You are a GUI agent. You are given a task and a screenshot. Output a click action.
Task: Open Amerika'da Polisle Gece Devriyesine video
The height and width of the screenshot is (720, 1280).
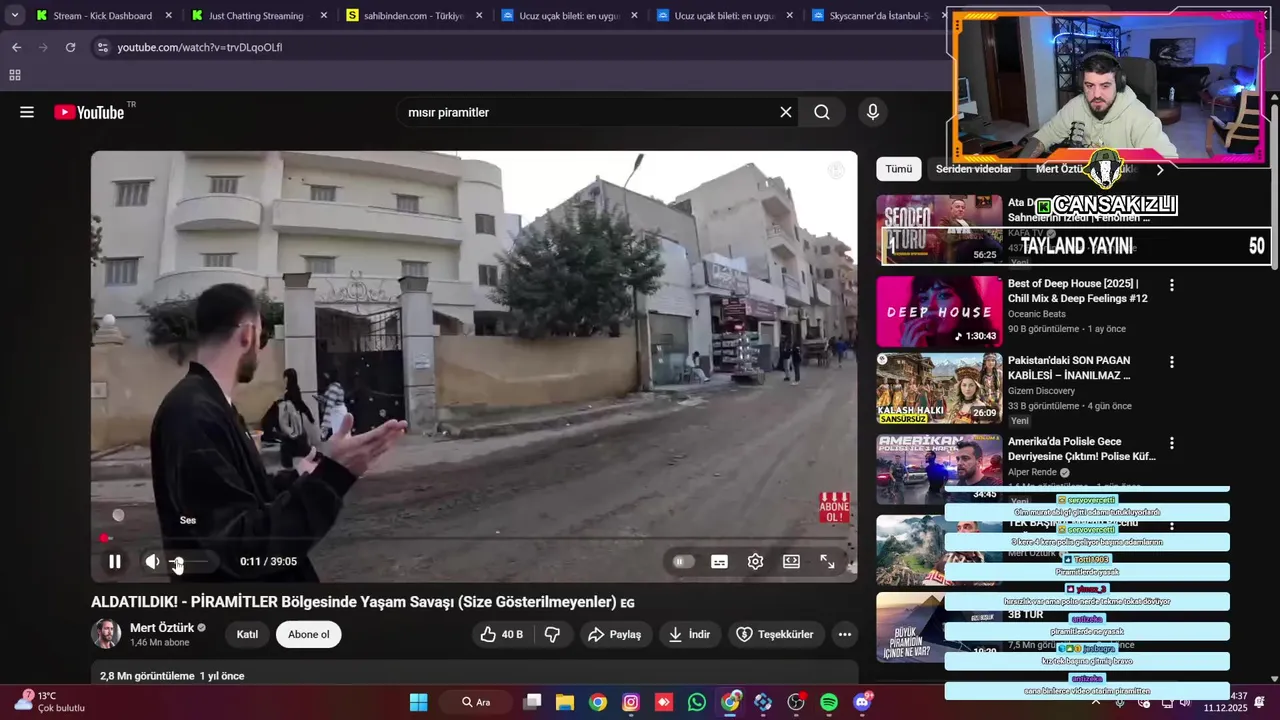coord(1082,449)
